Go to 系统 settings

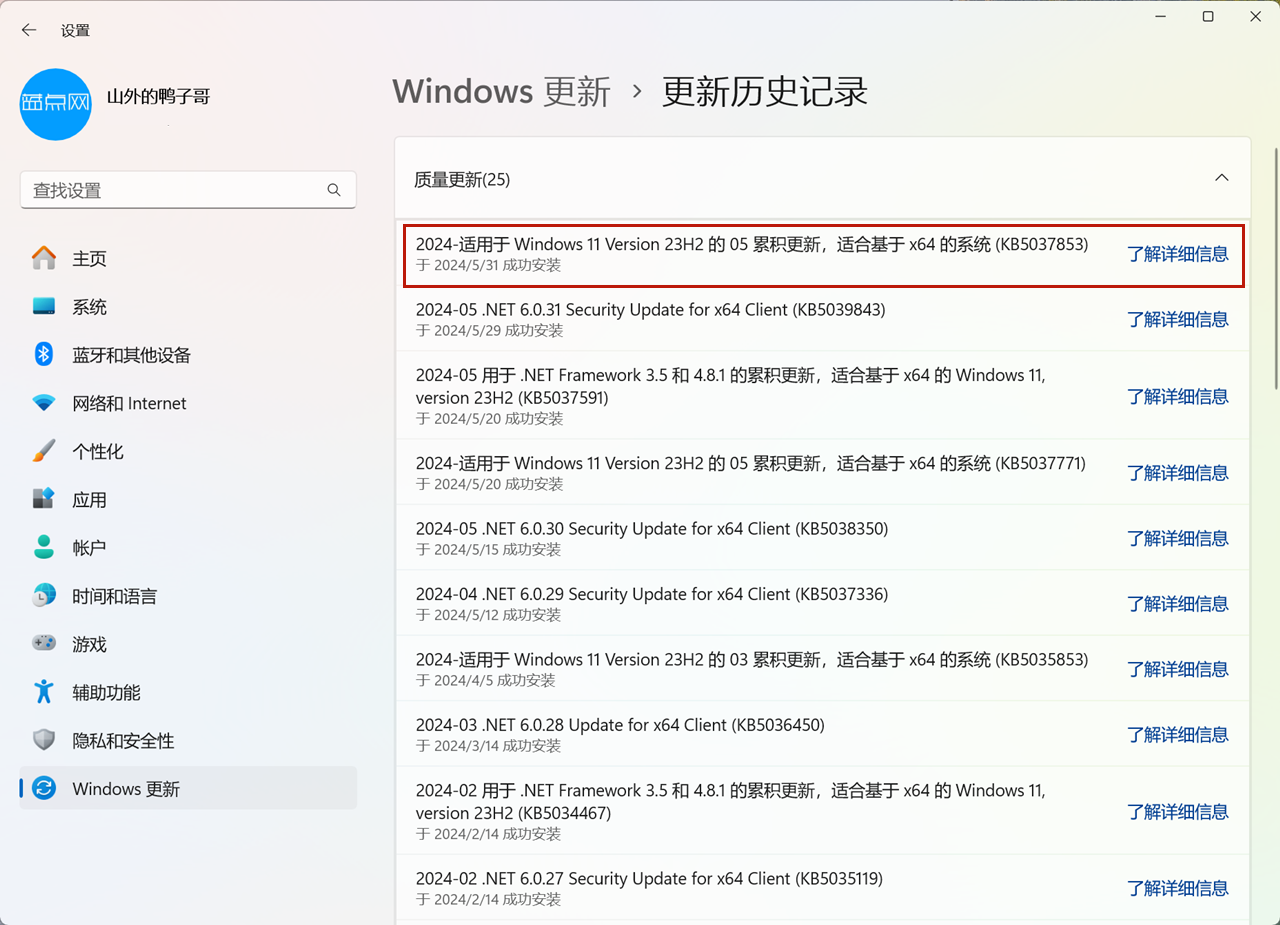pos(188,306)
